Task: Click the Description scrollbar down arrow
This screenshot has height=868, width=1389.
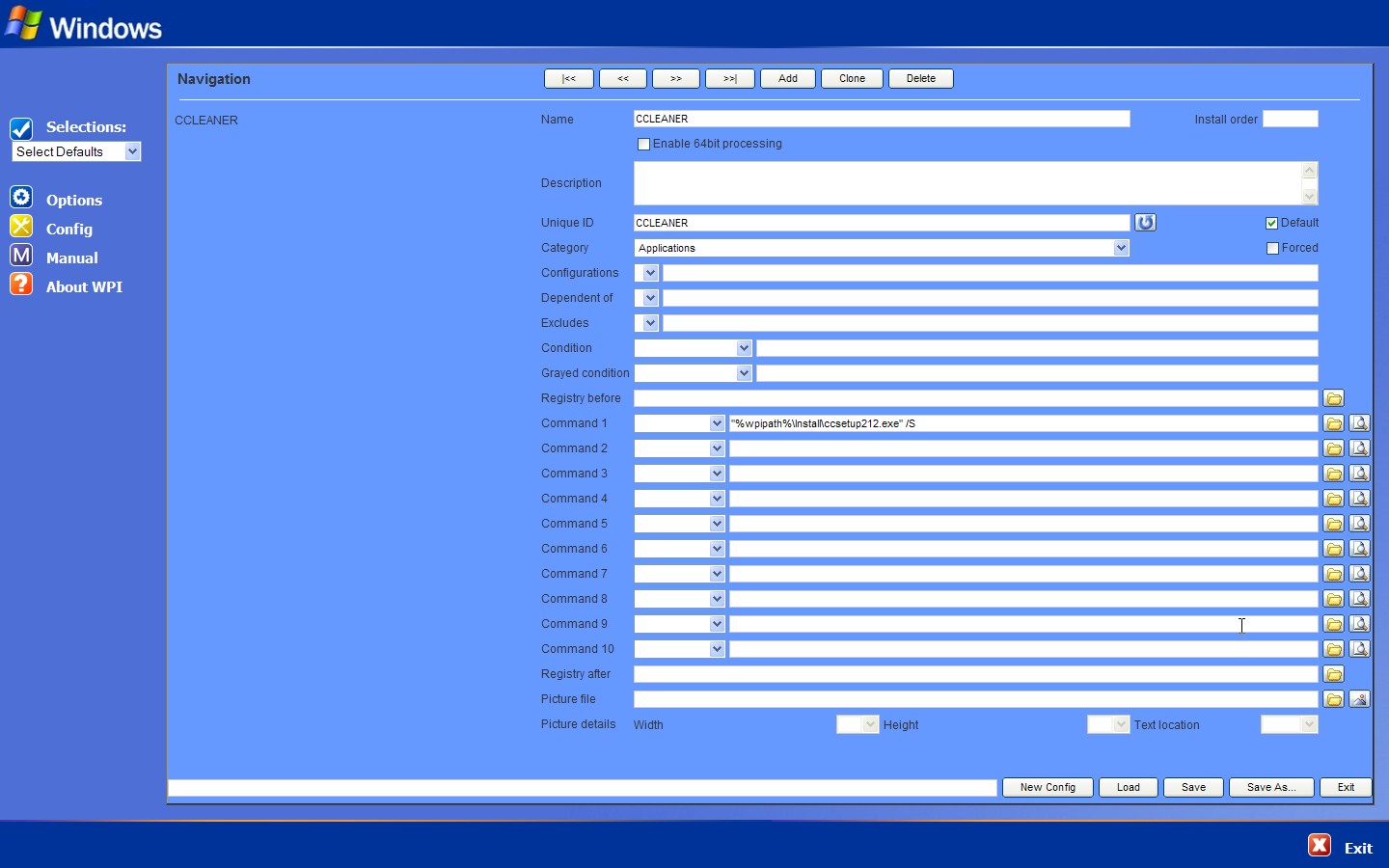Action: (x=1309, y=197)
